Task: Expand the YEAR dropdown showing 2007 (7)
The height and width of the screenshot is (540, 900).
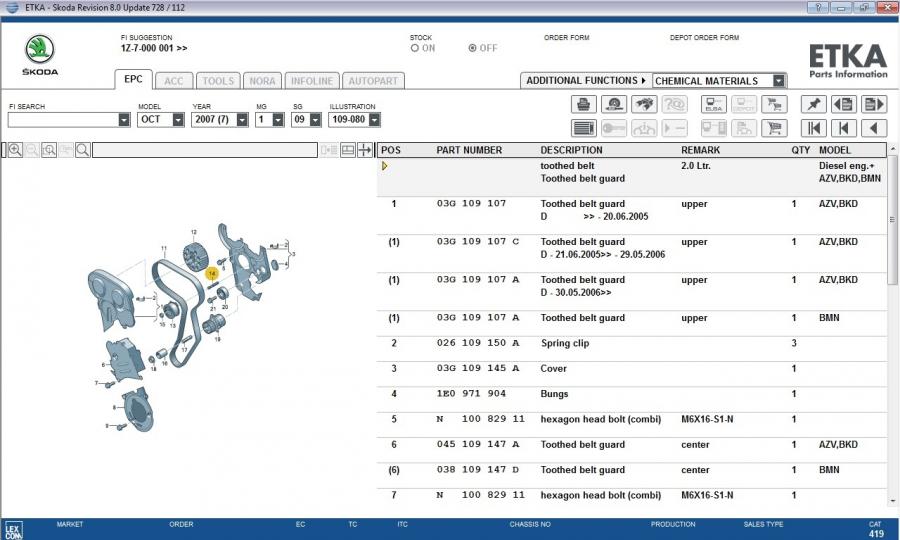Action: (239, 120)
